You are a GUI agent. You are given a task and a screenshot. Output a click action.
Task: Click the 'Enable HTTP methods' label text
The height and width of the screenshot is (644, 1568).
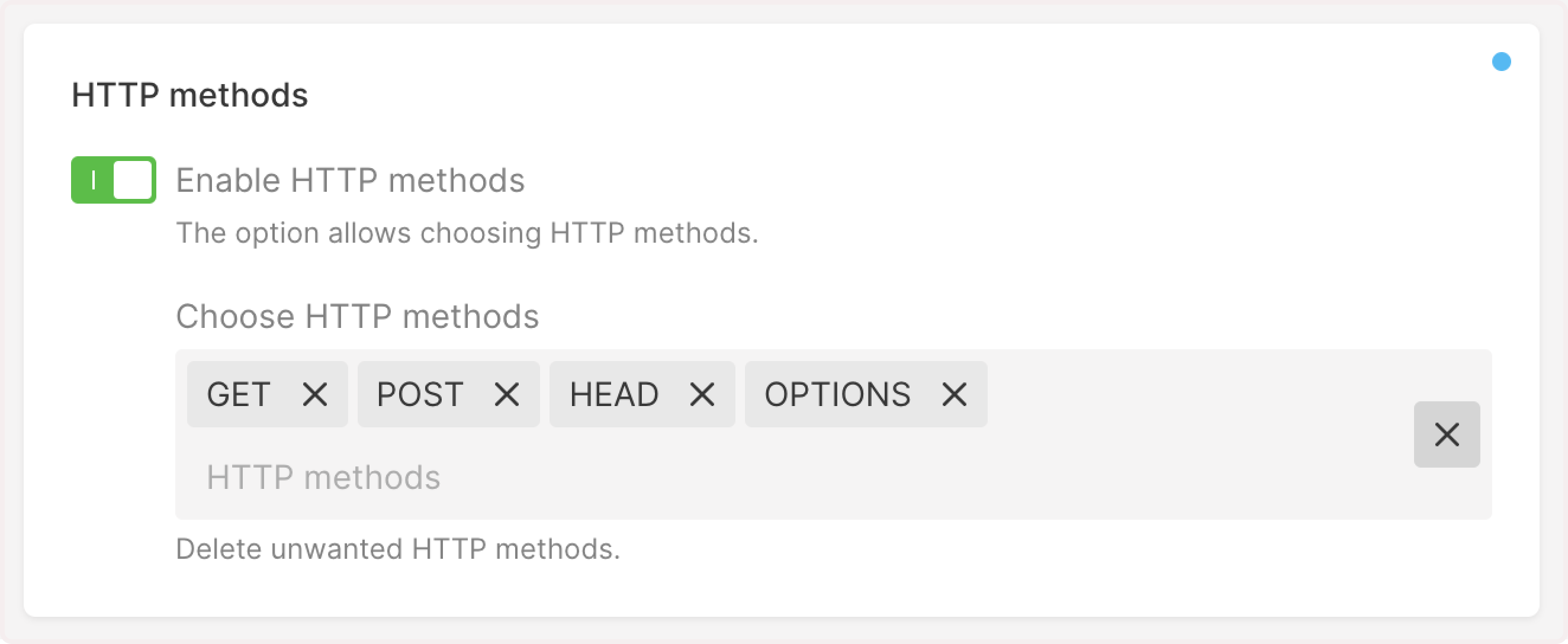(x=350, y=181)
